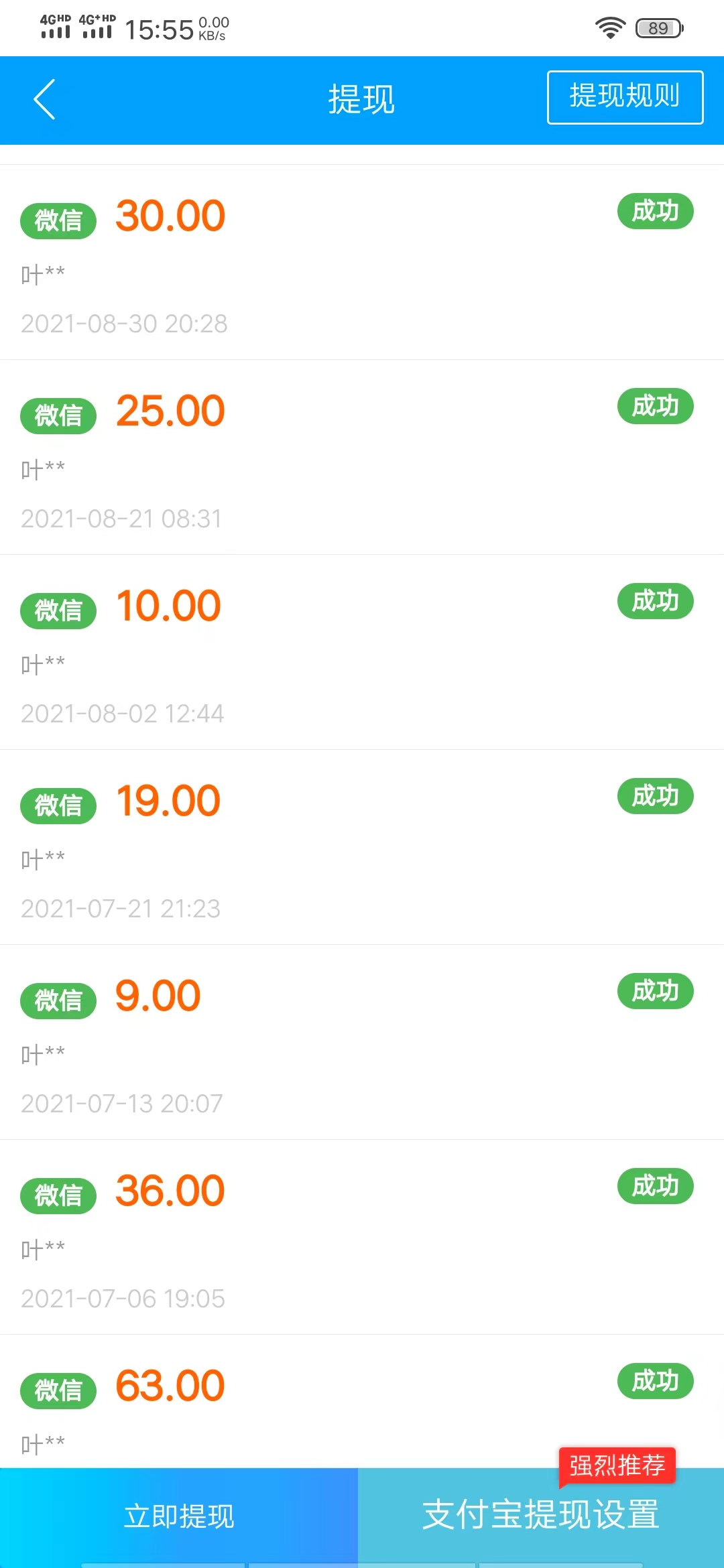The height and width of the screenshot is (1568, 724).
Task: Tap the 立即提现 button
Action: (179, 1516)
